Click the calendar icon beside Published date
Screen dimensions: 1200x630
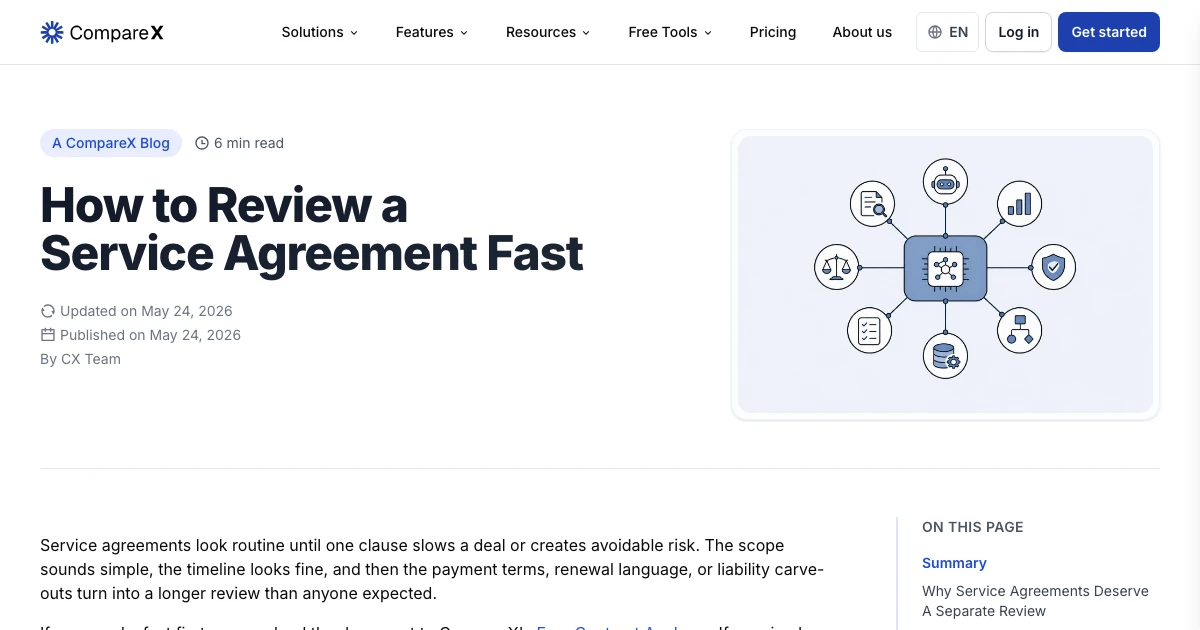coord(47,335)
